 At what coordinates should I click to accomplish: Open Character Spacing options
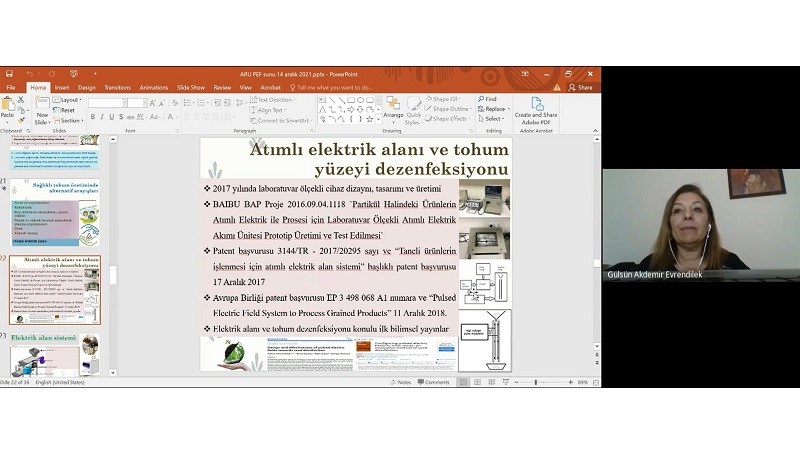click(x=141, y=117)
